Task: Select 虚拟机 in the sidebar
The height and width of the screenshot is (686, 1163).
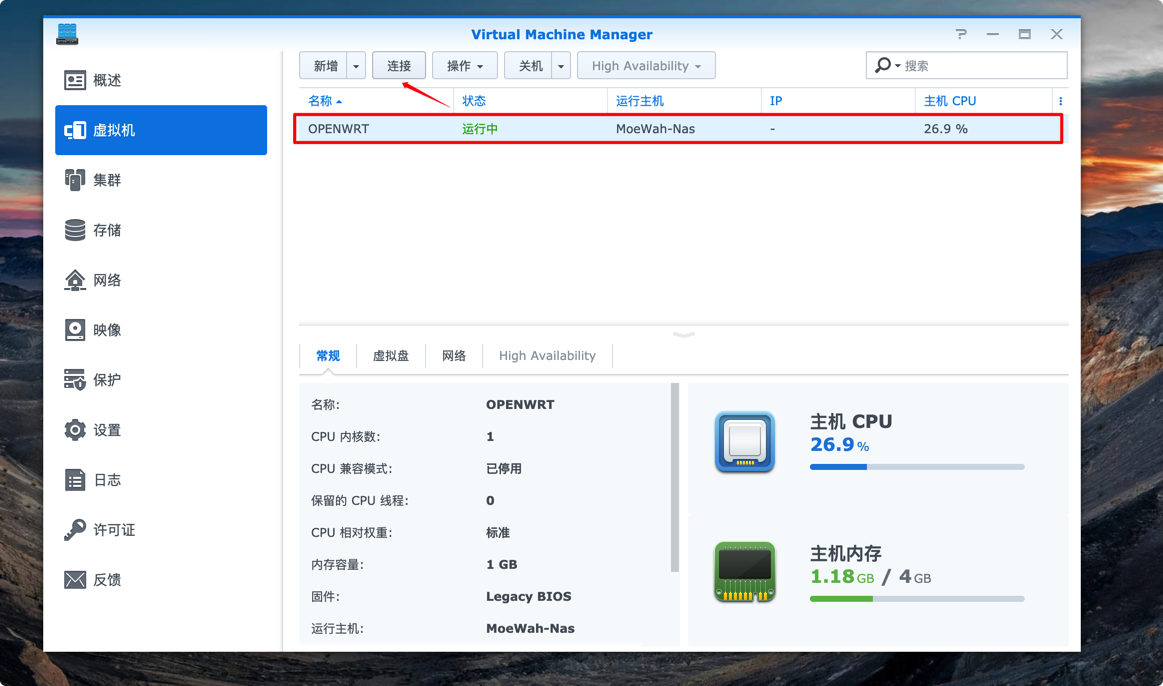Action: pos(161,130)
